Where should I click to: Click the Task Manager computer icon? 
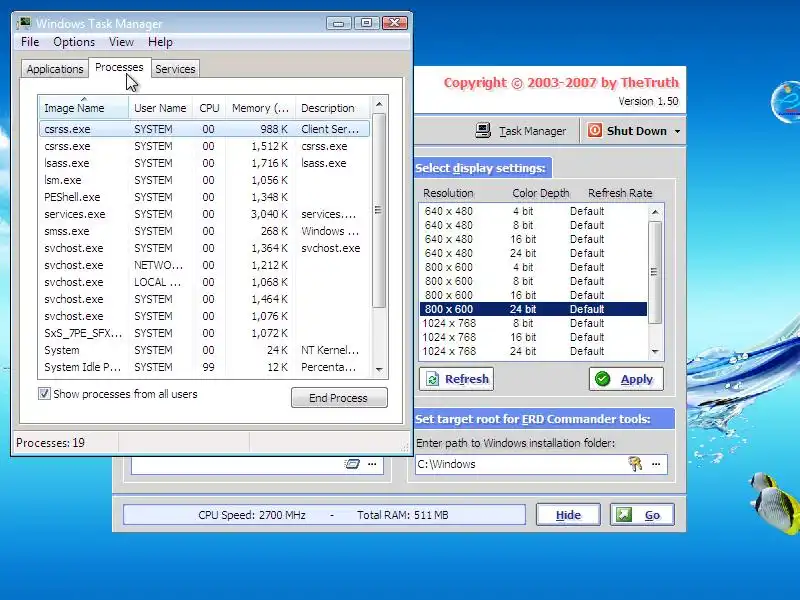(483, 131)
